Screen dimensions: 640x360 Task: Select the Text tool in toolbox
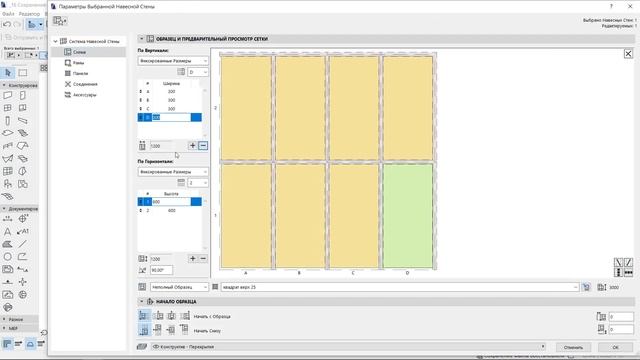coord(7,231)
